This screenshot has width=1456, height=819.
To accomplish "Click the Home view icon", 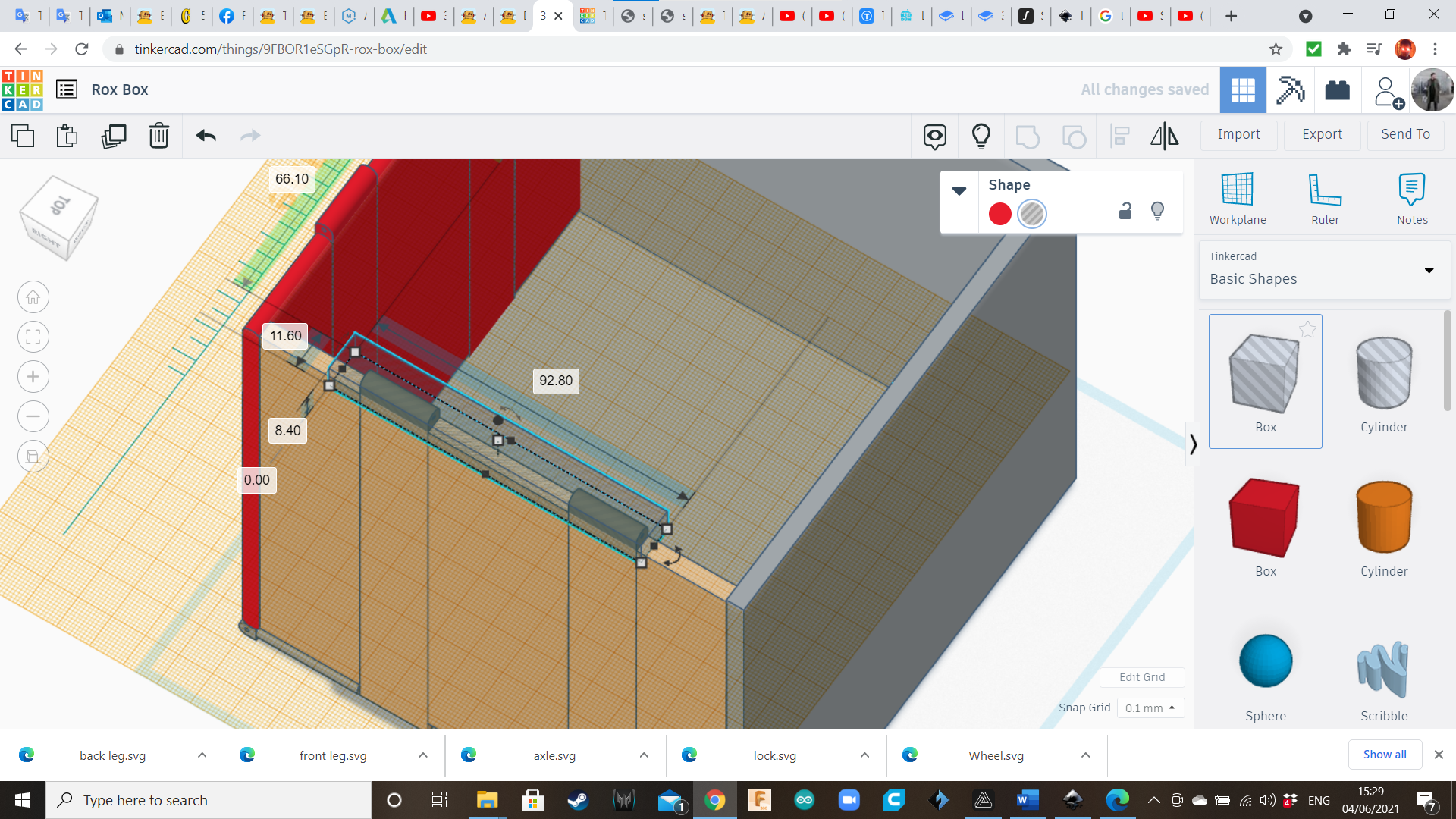I will coord(33,297).
